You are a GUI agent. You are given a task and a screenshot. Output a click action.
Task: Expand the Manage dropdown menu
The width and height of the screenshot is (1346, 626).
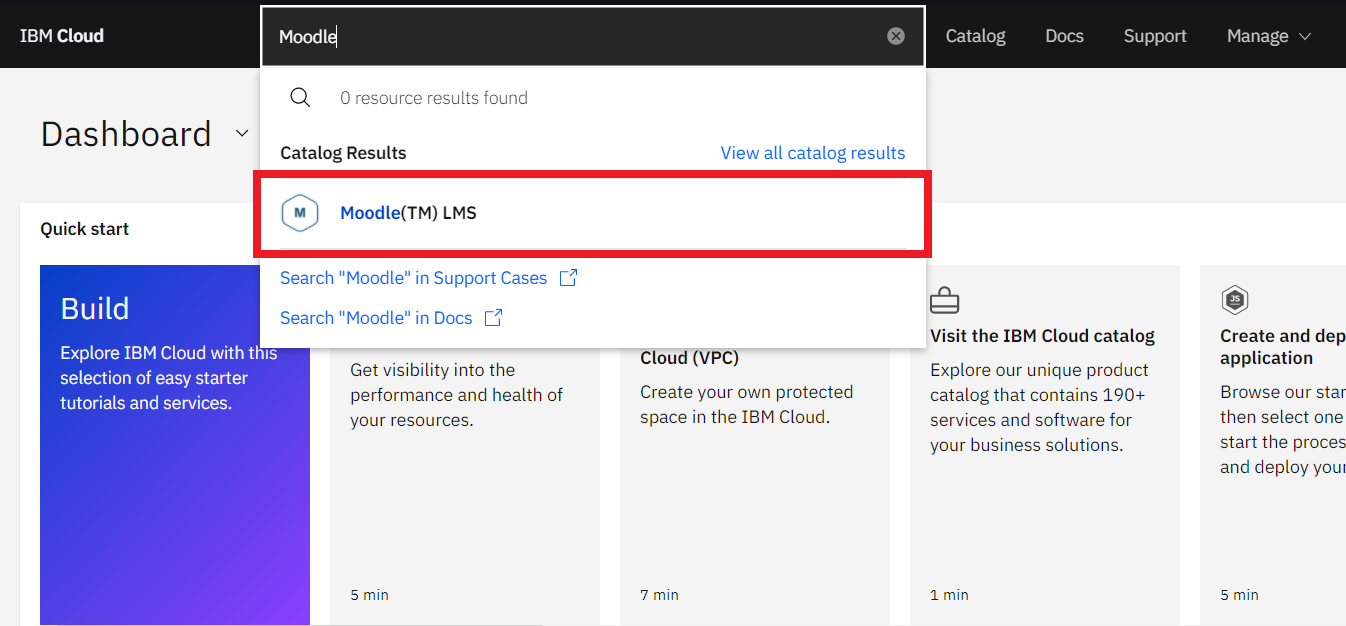[1269, 36]
